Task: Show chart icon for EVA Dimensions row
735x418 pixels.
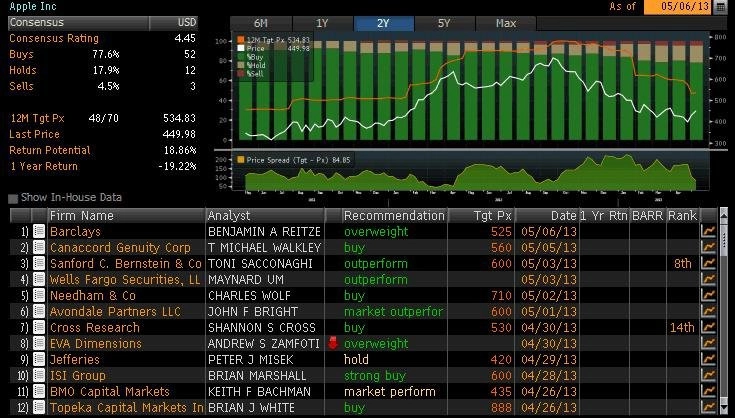Action: tap(708, 343)
